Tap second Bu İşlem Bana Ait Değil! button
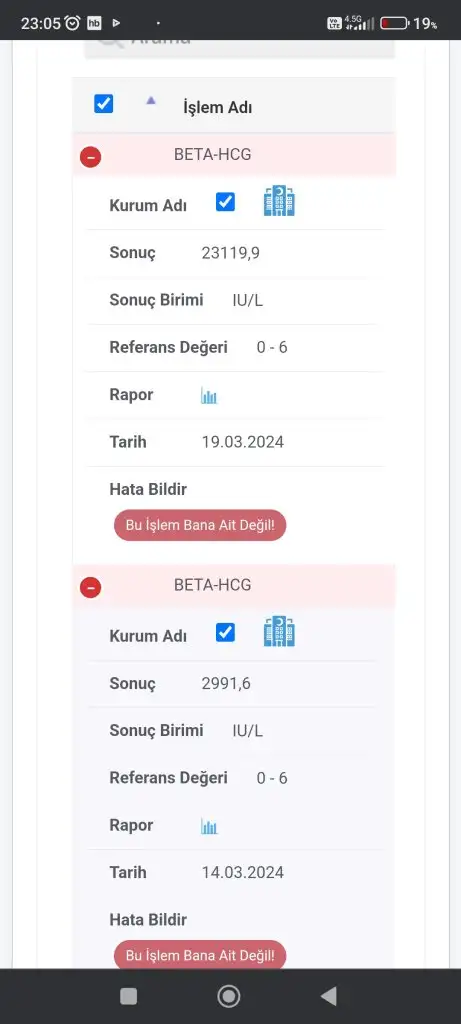 (x=200, y=955)
